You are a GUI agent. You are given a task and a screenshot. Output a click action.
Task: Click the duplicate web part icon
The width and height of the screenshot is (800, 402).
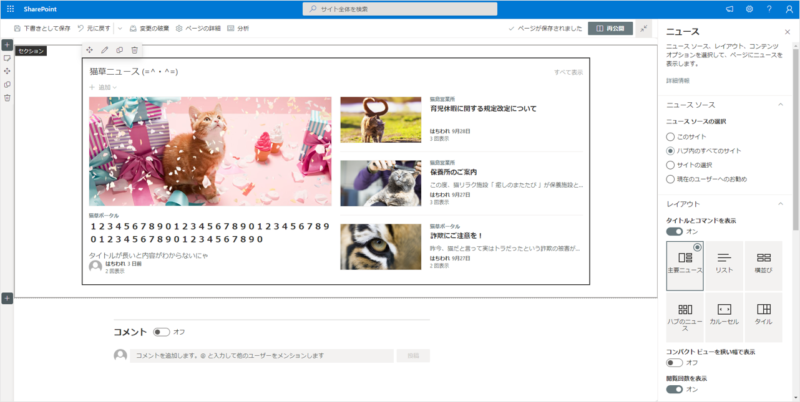click(x=119, y=50)
